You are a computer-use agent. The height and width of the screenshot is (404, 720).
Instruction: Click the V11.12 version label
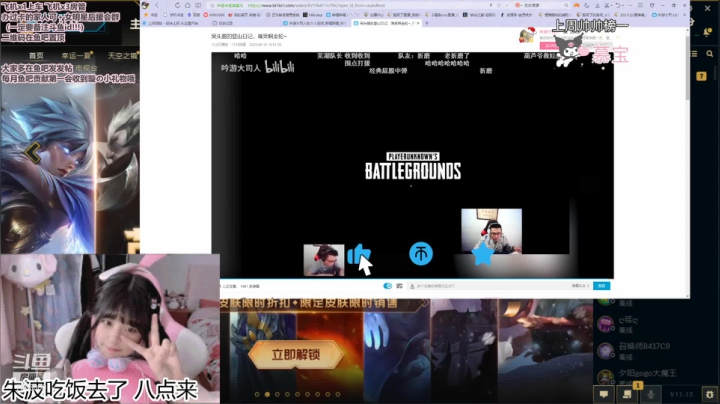tap(681, 394)
